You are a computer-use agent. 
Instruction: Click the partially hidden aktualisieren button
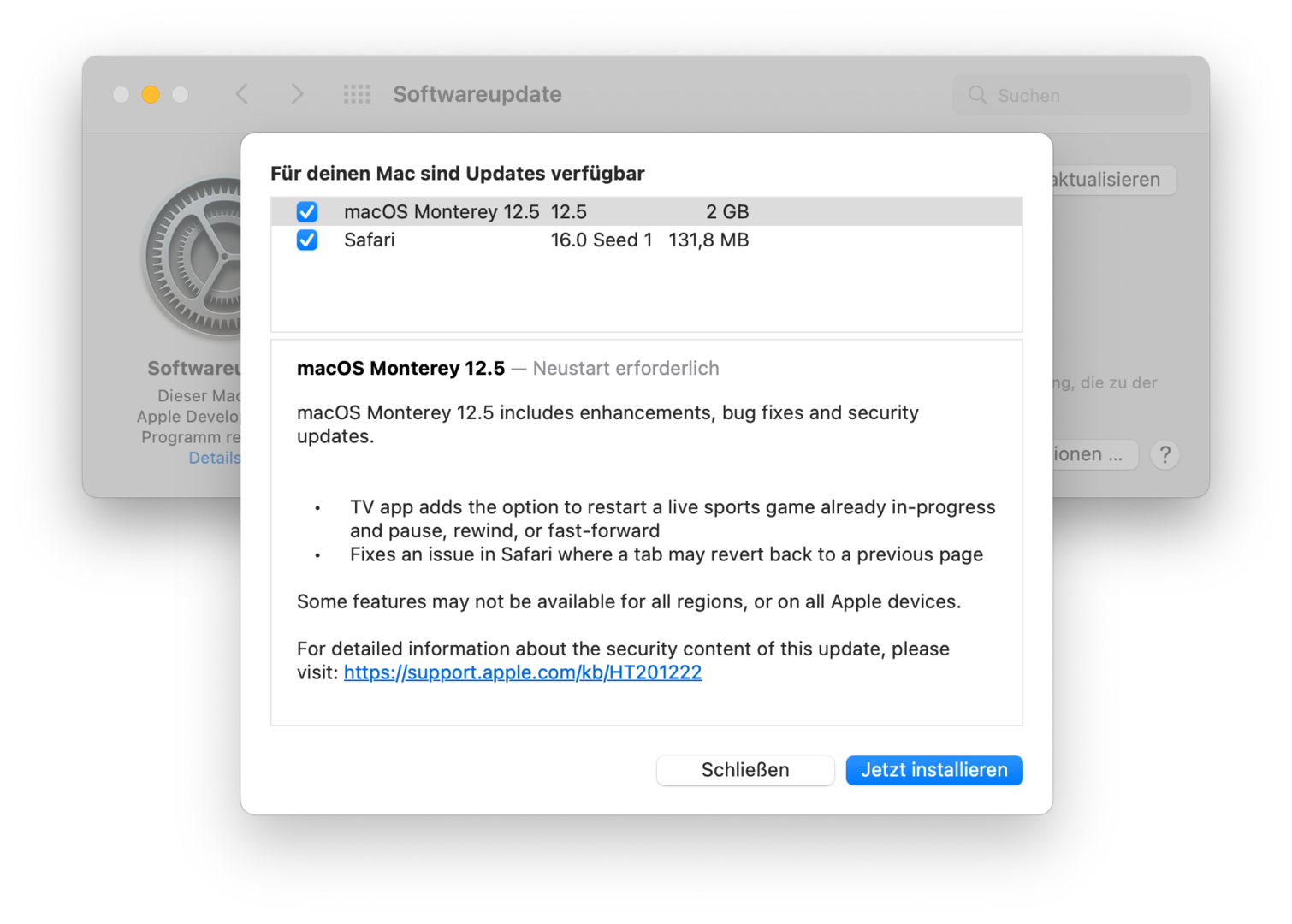point(1112,180)
